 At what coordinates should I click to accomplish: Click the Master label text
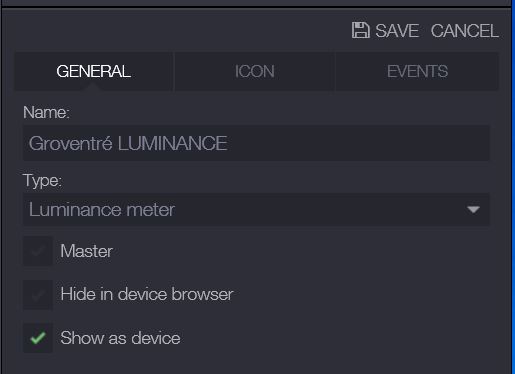pyautogui.click(x=86, y=251)
